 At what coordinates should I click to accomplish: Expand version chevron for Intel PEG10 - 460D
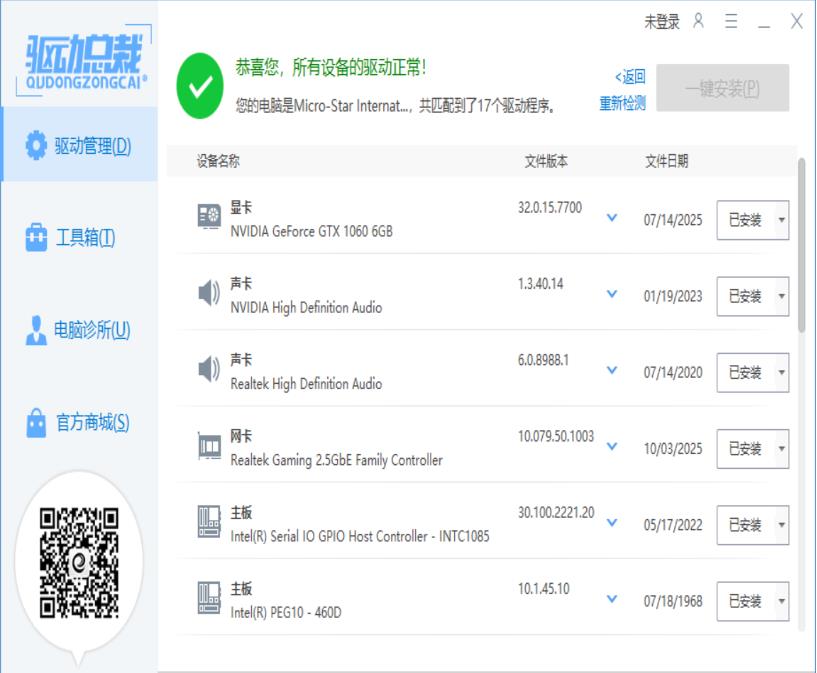(x=612, y=599)
